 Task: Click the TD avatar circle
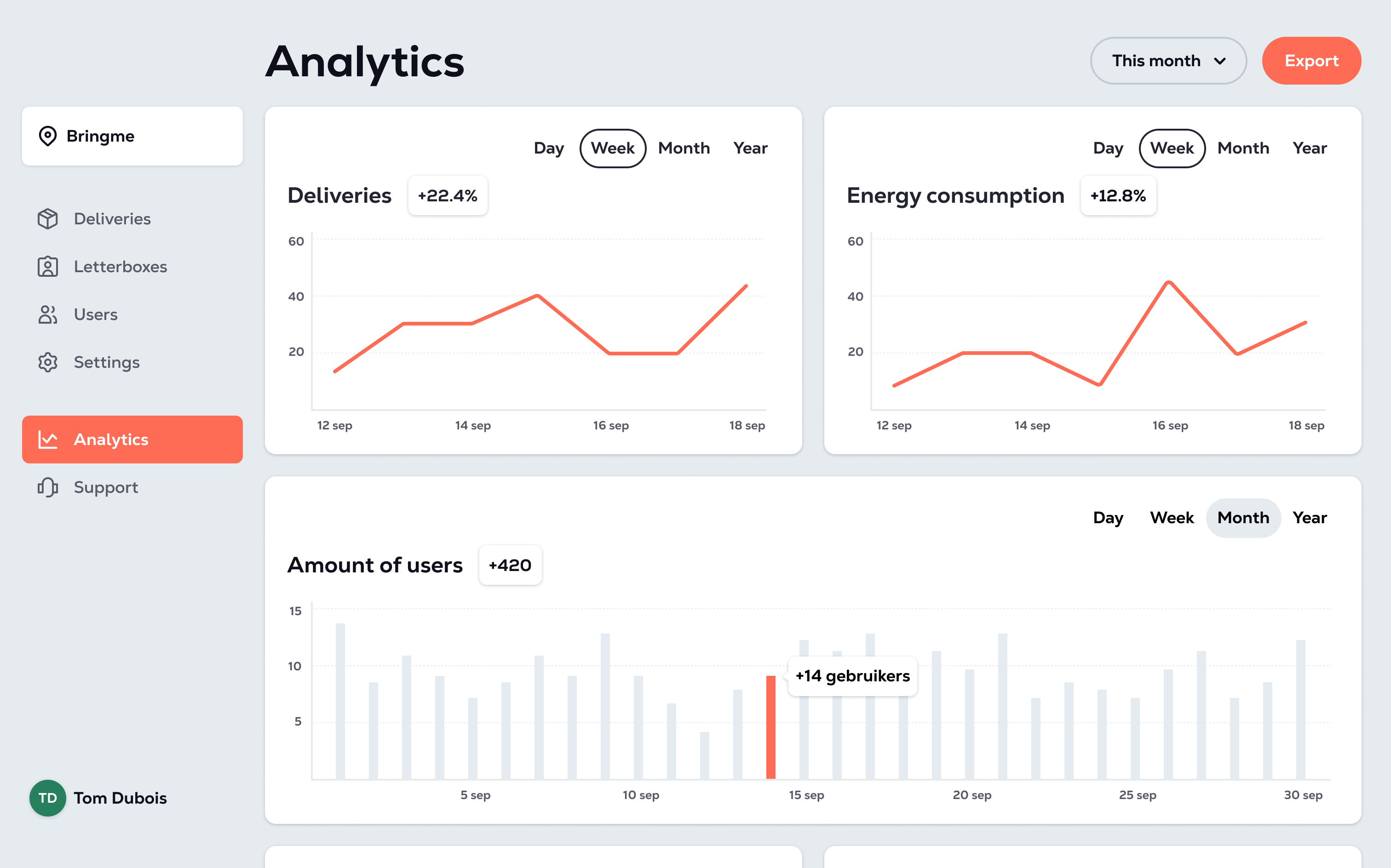pos(48,798)
